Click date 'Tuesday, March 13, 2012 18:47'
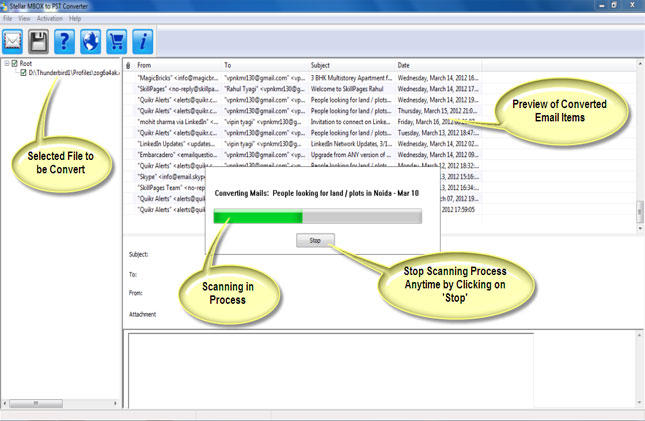The image size is (645, 421). (438, 133)
